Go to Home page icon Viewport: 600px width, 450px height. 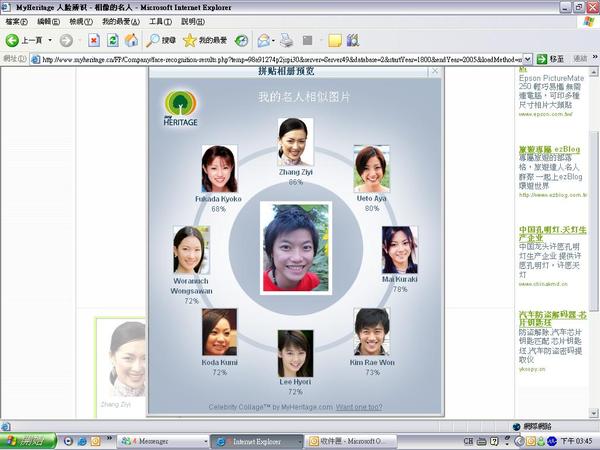(x=131, y=40)
